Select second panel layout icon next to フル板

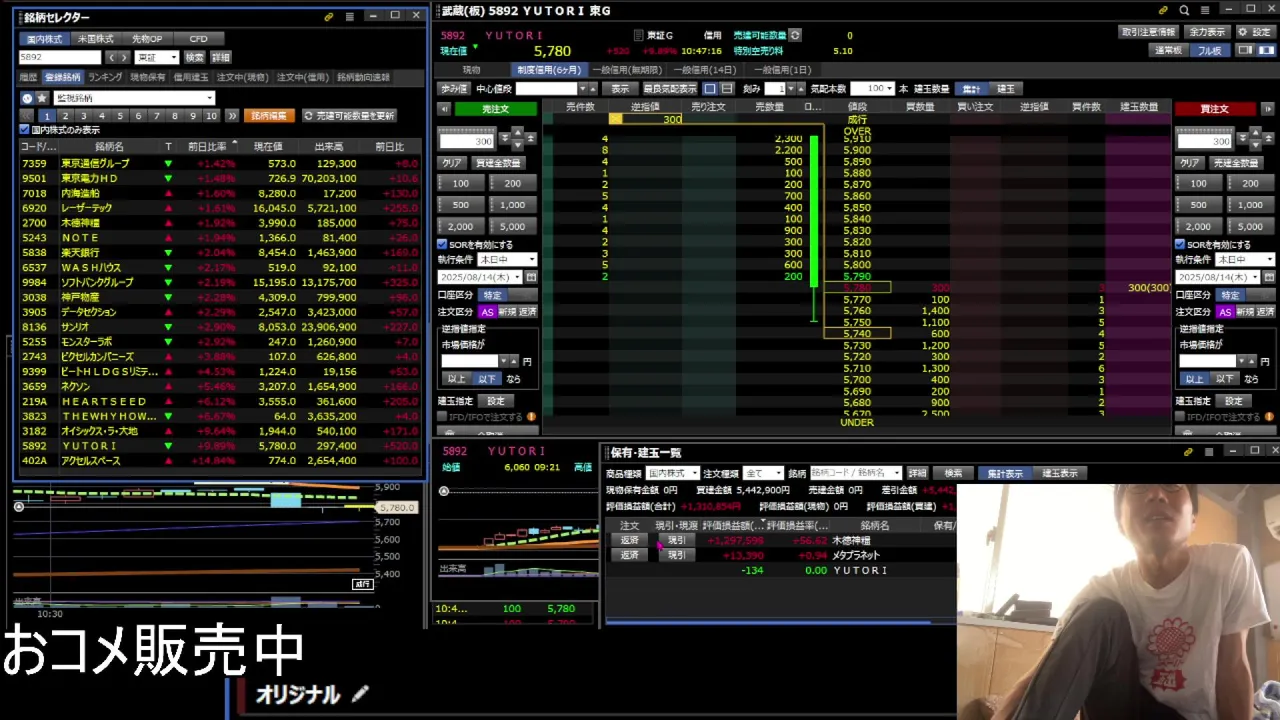click(x=1265, y=50)
